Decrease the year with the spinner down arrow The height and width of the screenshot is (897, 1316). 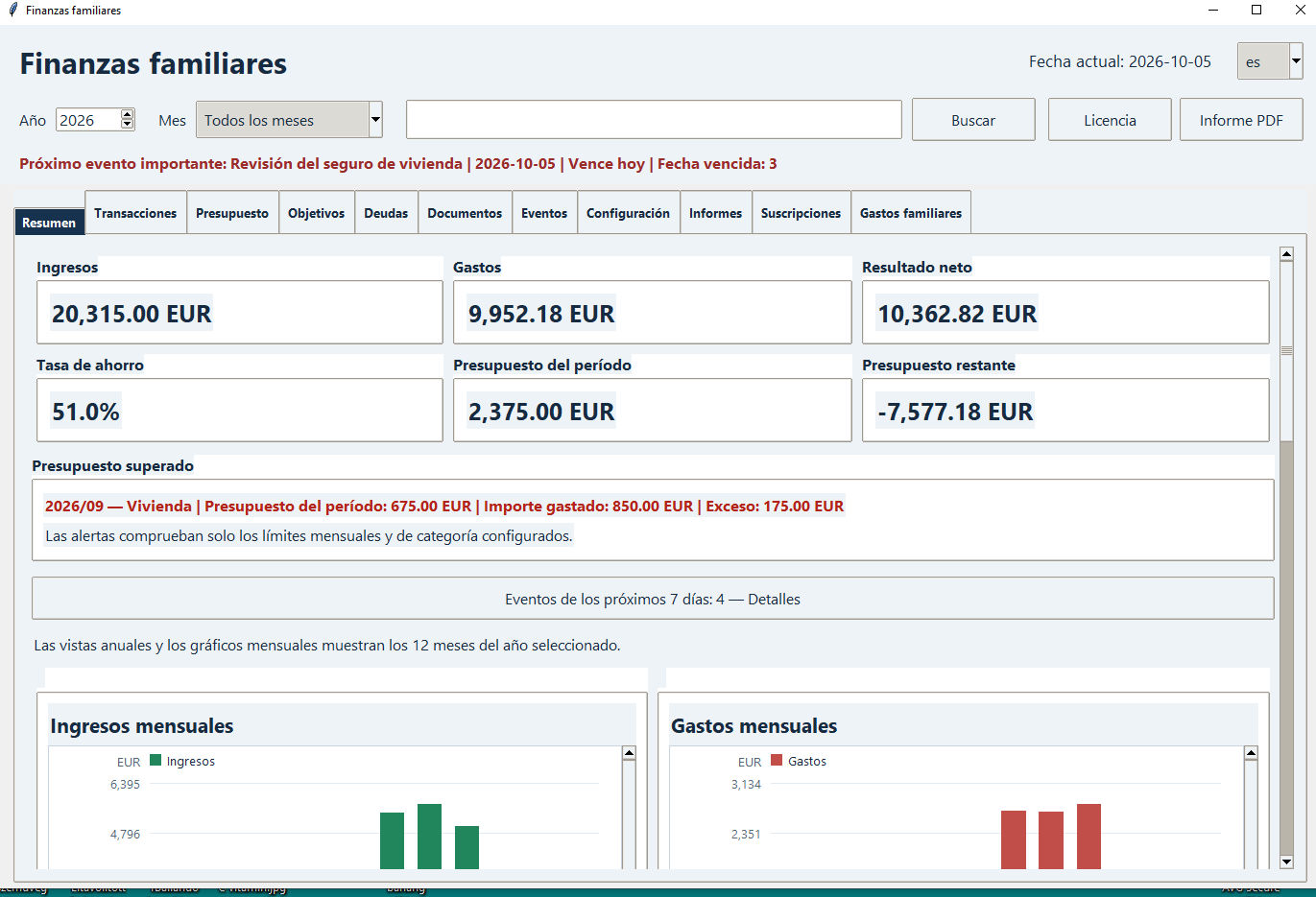[127, 125]
